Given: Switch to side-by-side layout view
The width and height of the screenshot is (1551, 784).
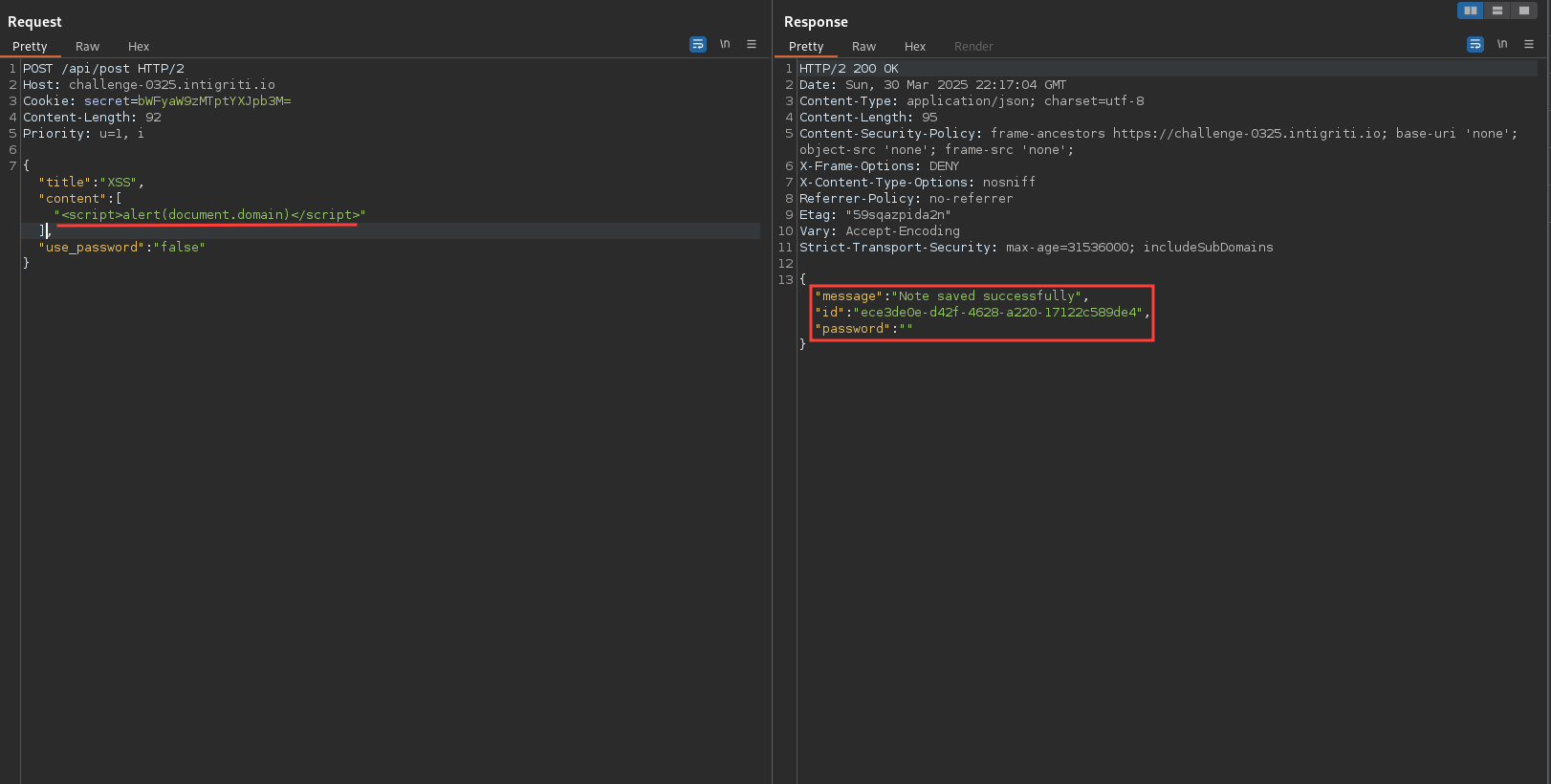Looking at the screenshot, I should pyautogui.click(x=1470, y=11).
